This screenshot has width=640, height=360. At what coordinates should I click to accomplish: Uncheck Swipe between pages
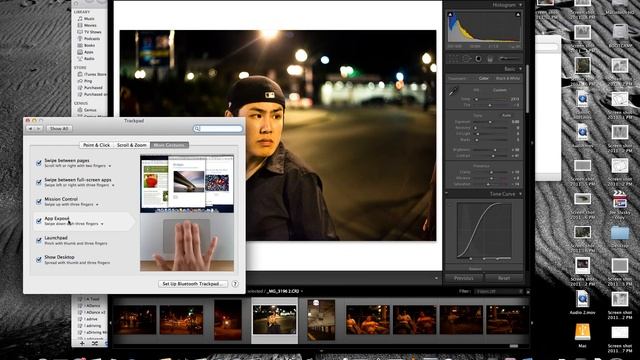tap(39, 163)
